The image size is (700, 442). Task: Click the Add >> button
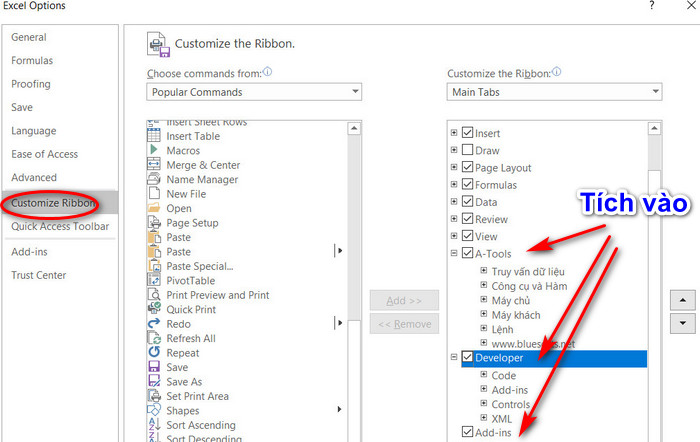tap(404, 300)
